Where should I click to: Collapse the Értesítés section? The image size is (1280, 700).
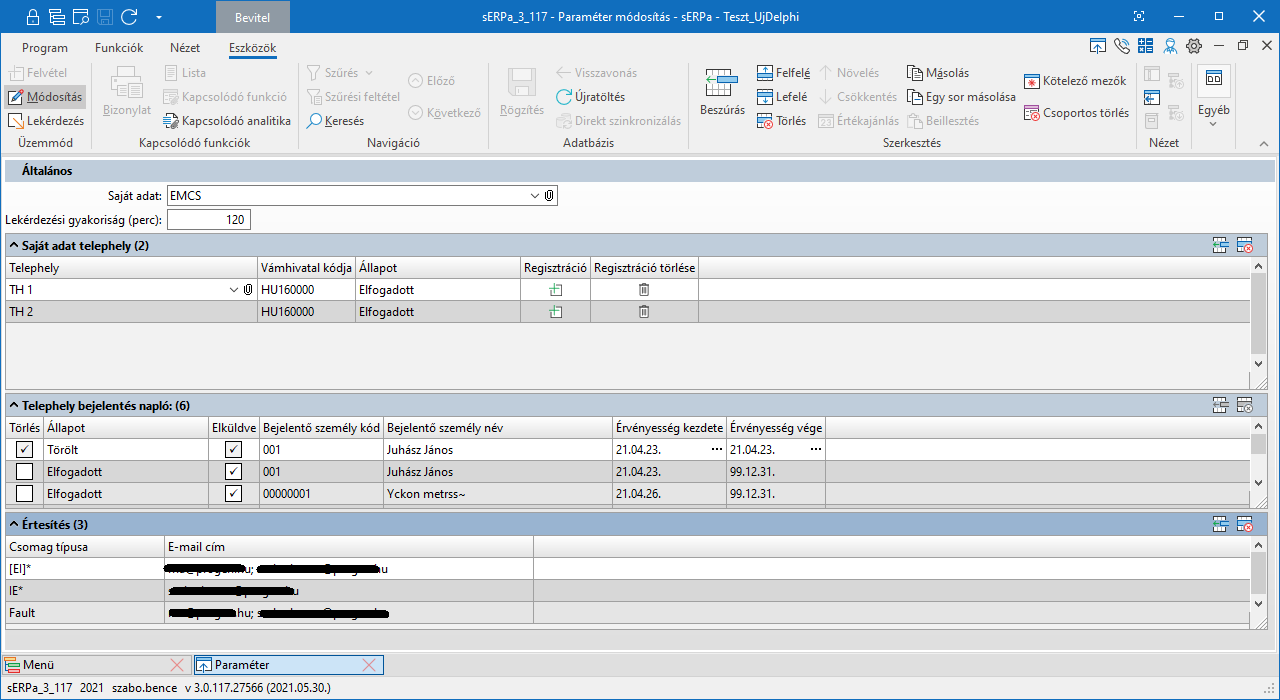click(x=13, y=524)
